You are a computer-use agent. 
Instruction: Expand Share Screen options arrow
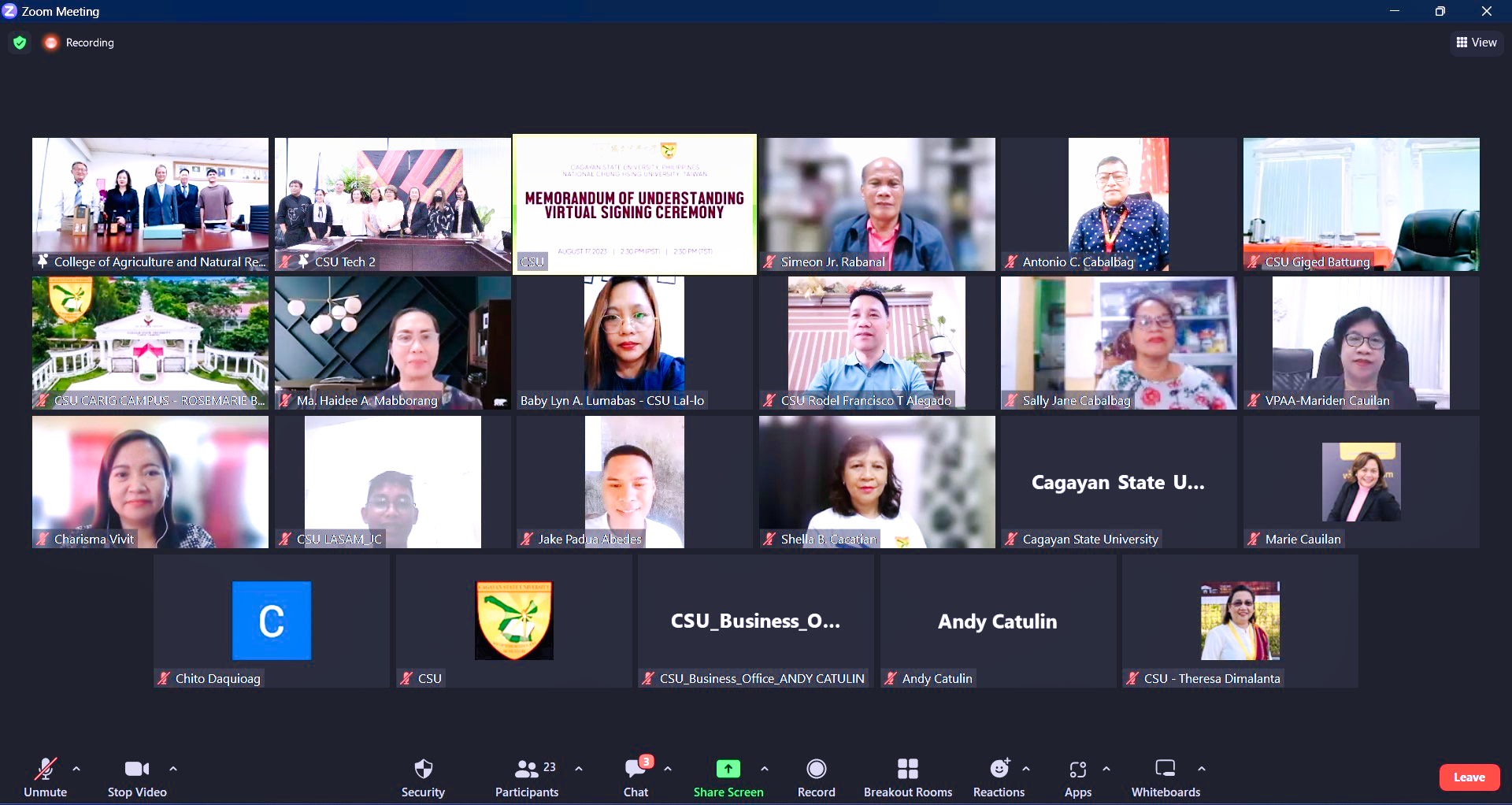pos(765,769)
